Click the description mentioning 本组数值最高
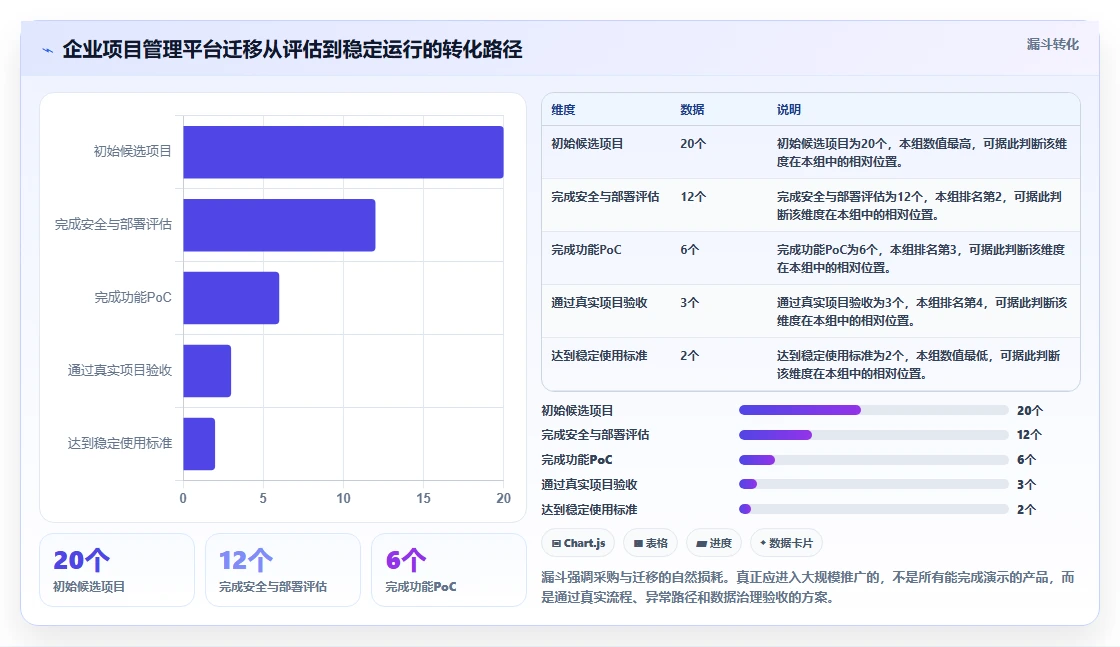The image size is (1120, 647). tap(922, 153)
